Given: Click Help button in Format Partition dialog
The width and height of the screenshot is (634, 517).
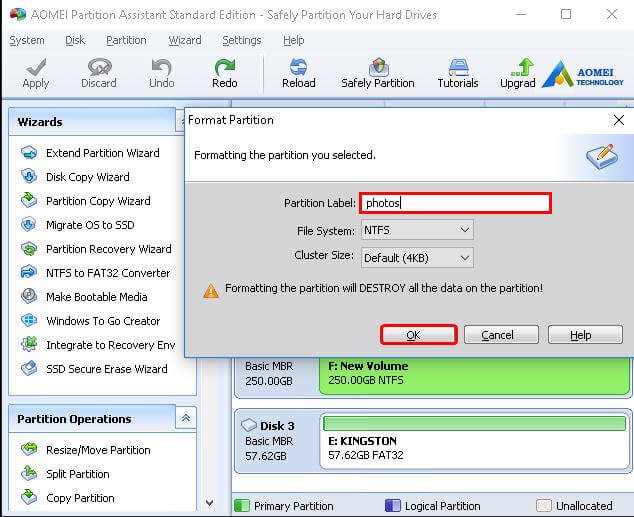Looking at the screenshot, I should pos(585,335).
